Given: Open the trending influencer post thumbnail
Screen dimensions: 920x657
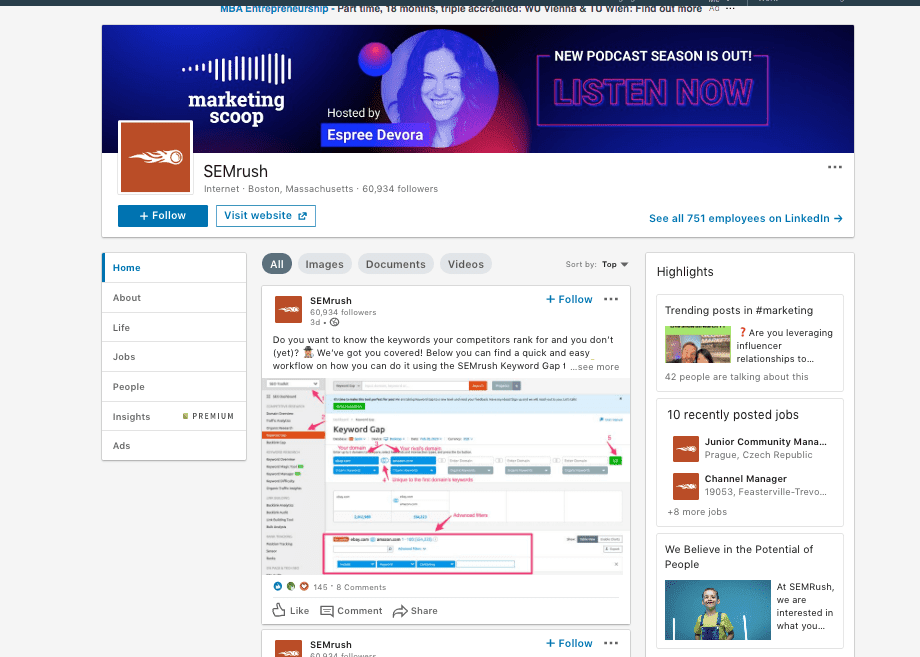Looking at the screenshot, I should coord(698,344).
